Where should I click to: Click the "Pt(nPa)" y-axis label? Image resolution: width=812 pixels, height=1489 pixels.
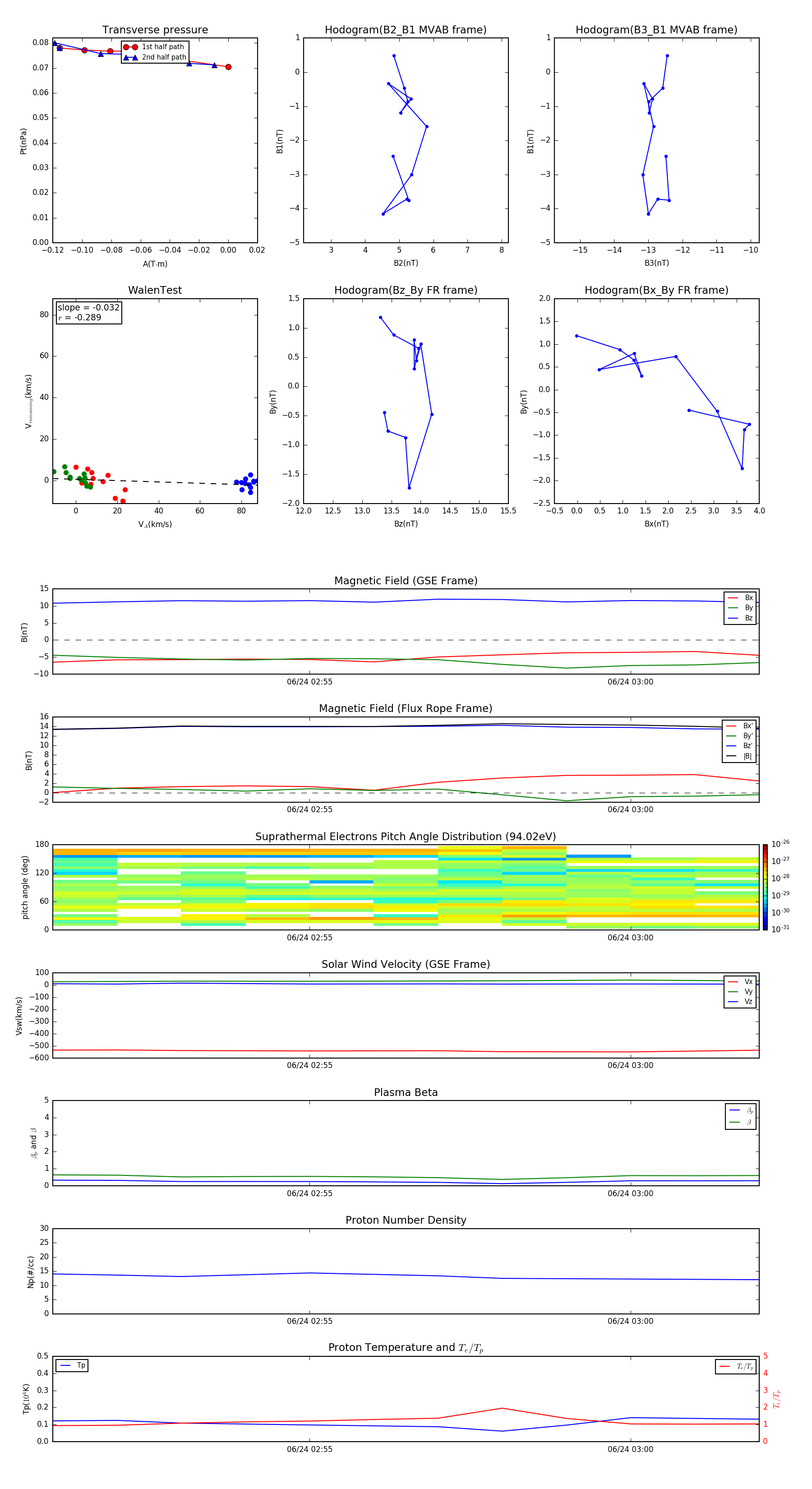tap(24, 141)
